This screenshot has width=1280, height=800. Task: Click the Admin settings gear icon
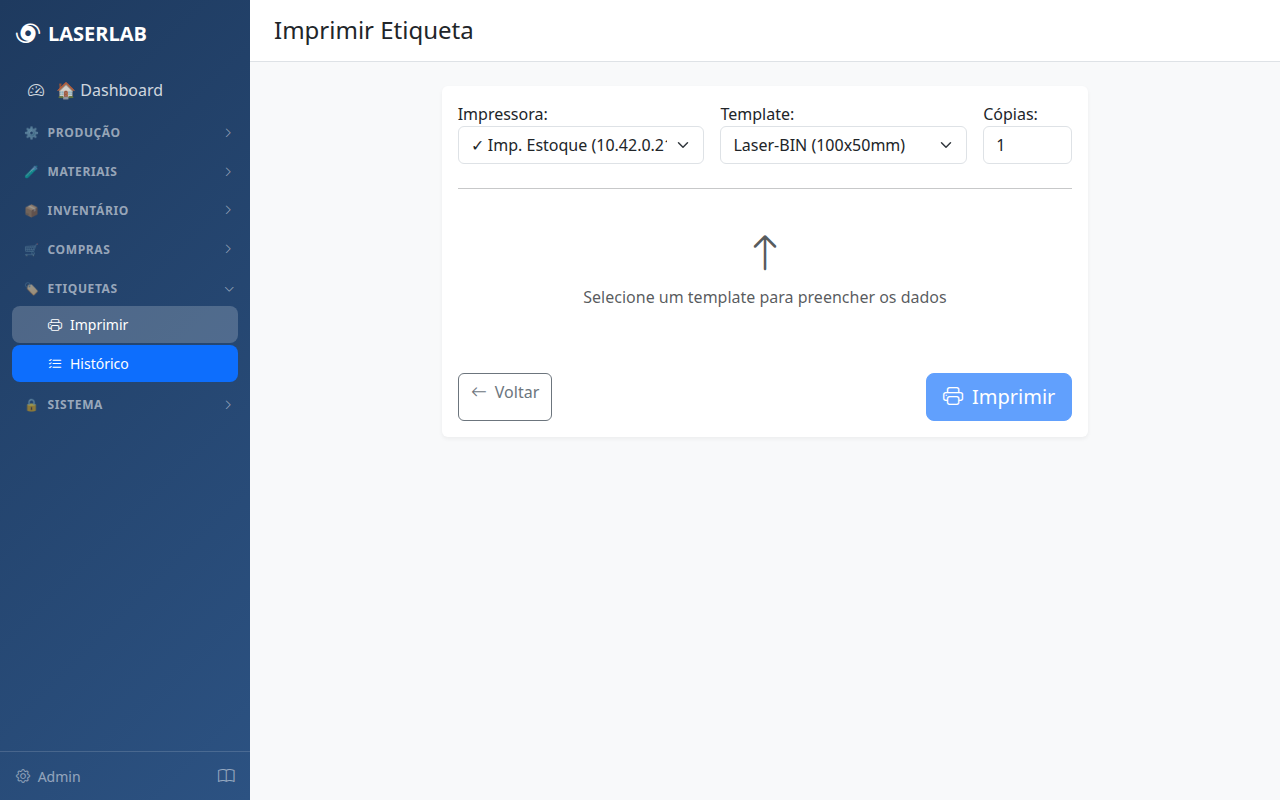(23, 776)
